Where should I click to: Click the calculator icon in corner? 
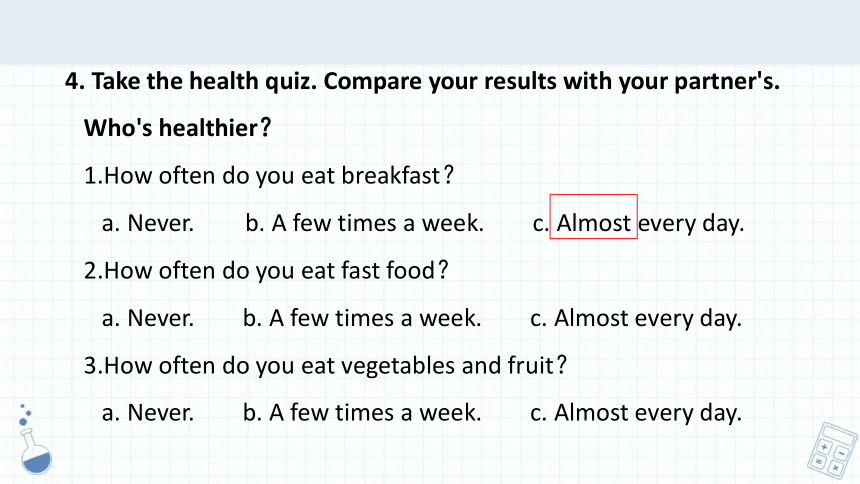pyautogui.click(x=832, y=449)
